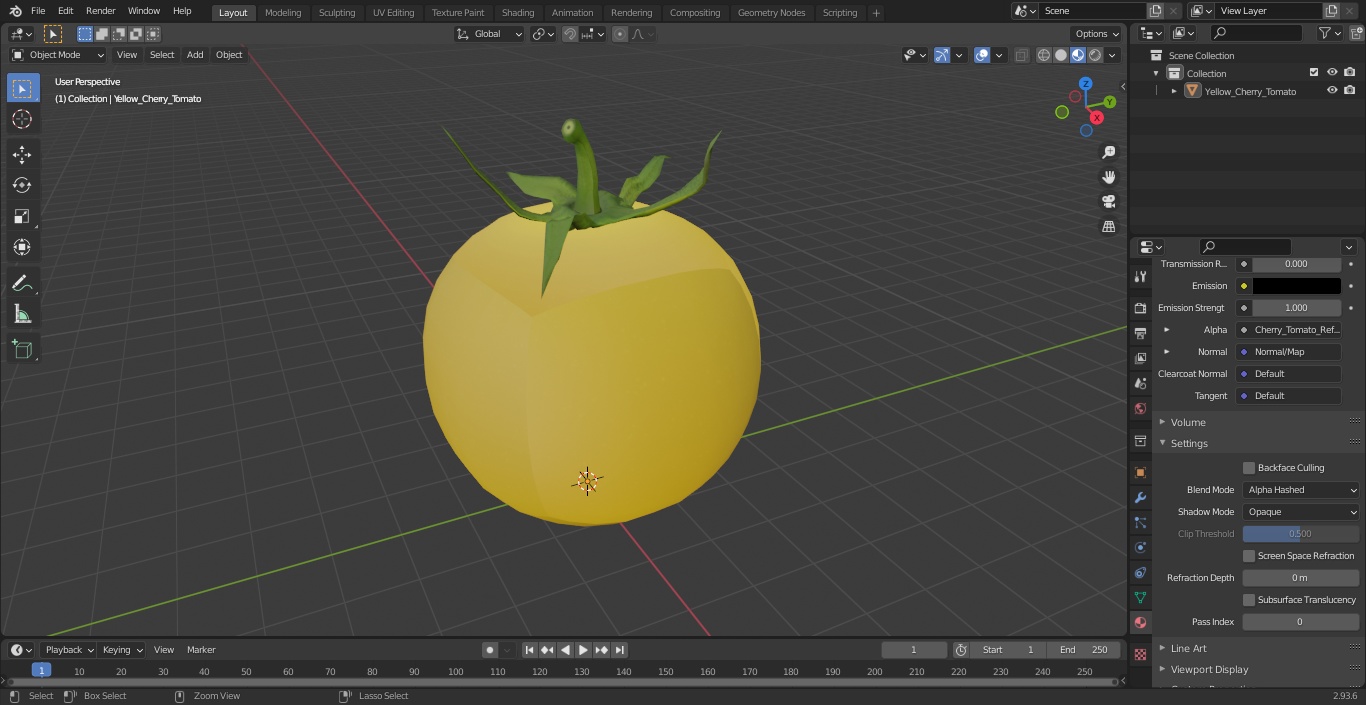Toggle X-ray display
This screenshot has height=705, width=1366.
tap(1021, 55)
